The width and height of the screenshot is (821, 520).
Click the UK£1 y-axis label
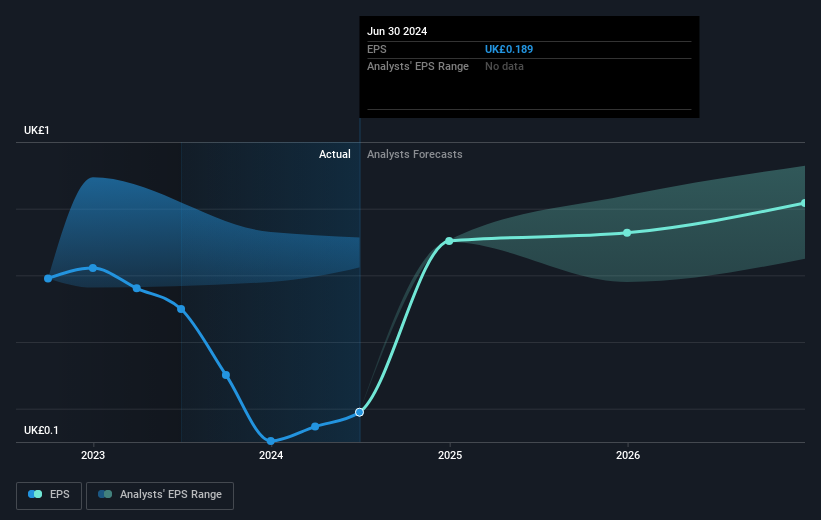click(x=37, y=130)
